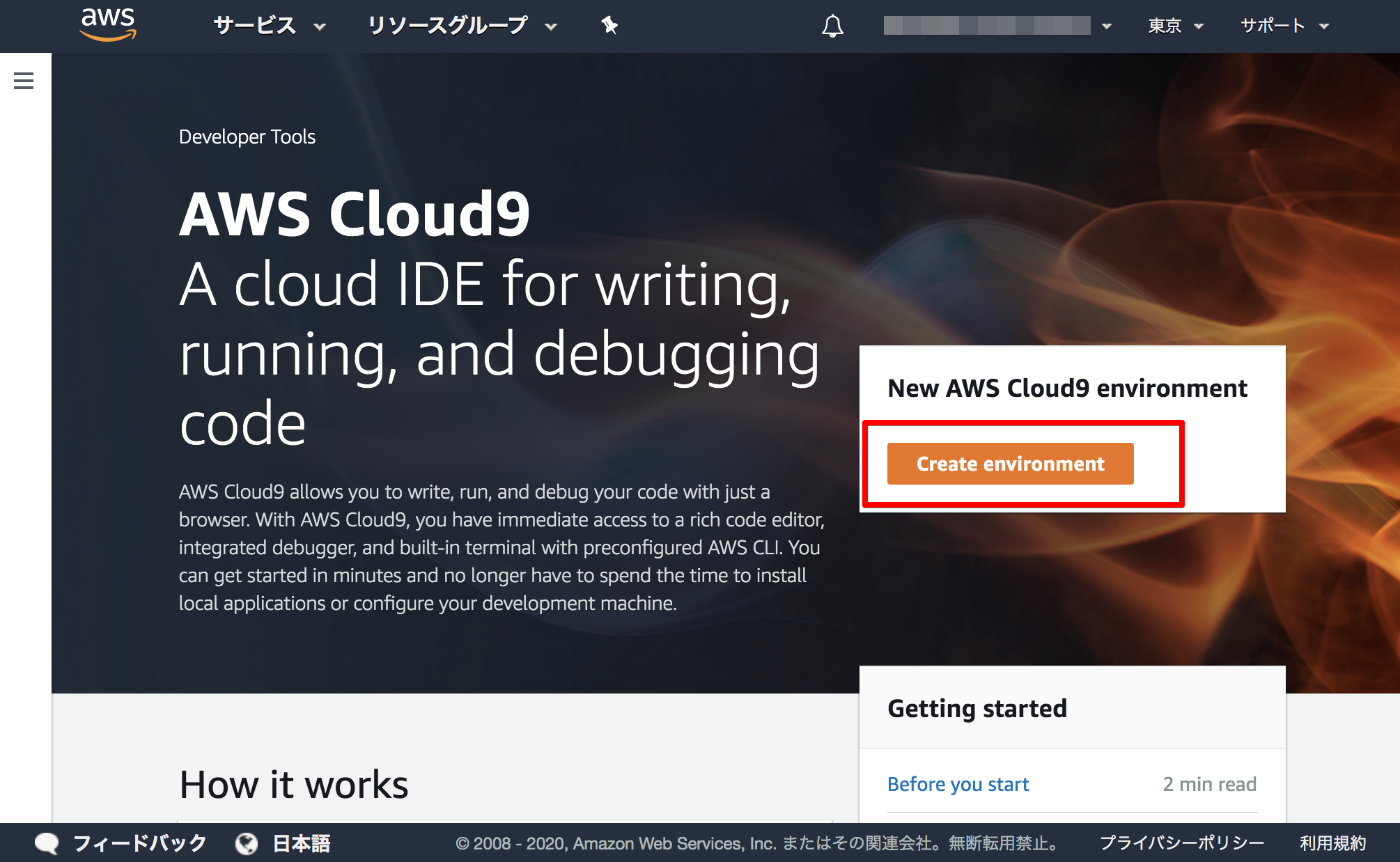The image size is (1400, 862).
Task: Click the AWS Cloud9 heading
Action: click(x=355, y=214)
